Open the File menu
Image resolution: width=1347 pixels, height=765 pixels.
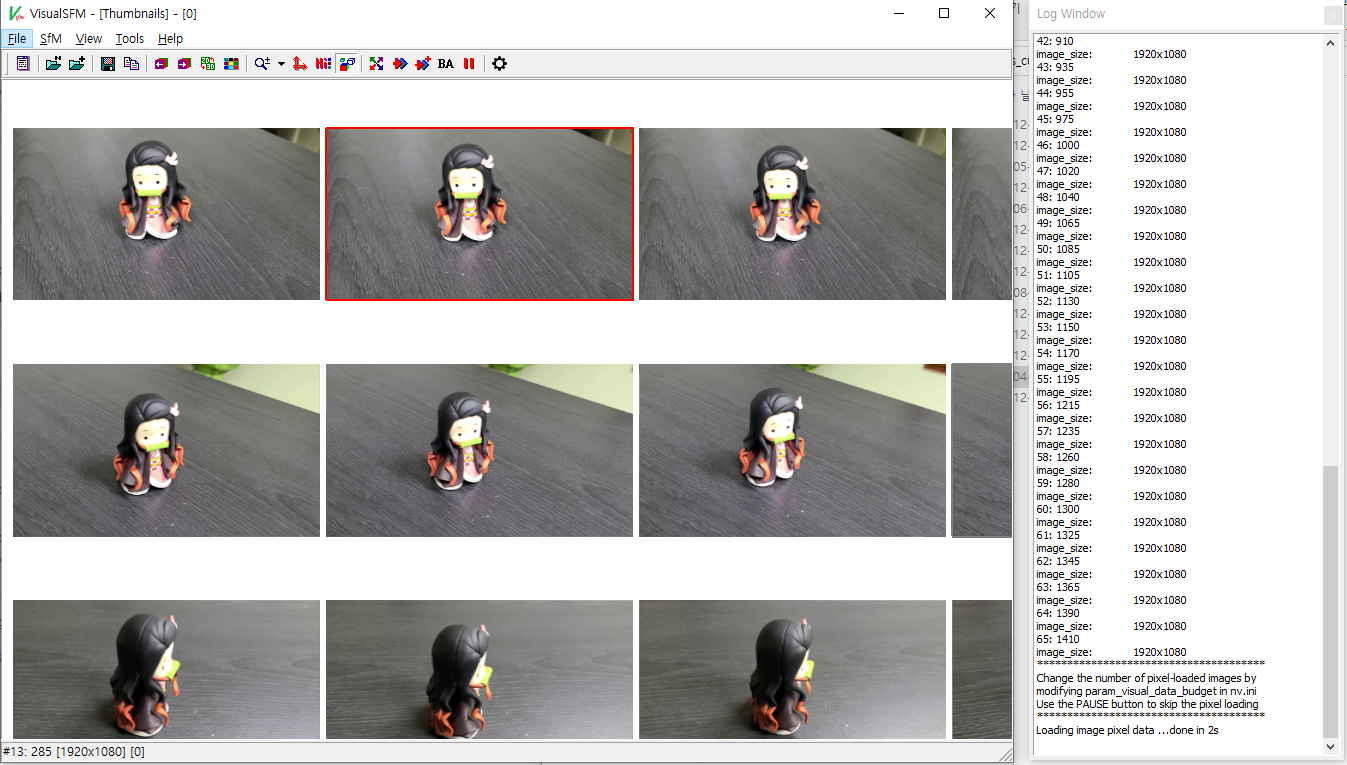tap(17, 38)
